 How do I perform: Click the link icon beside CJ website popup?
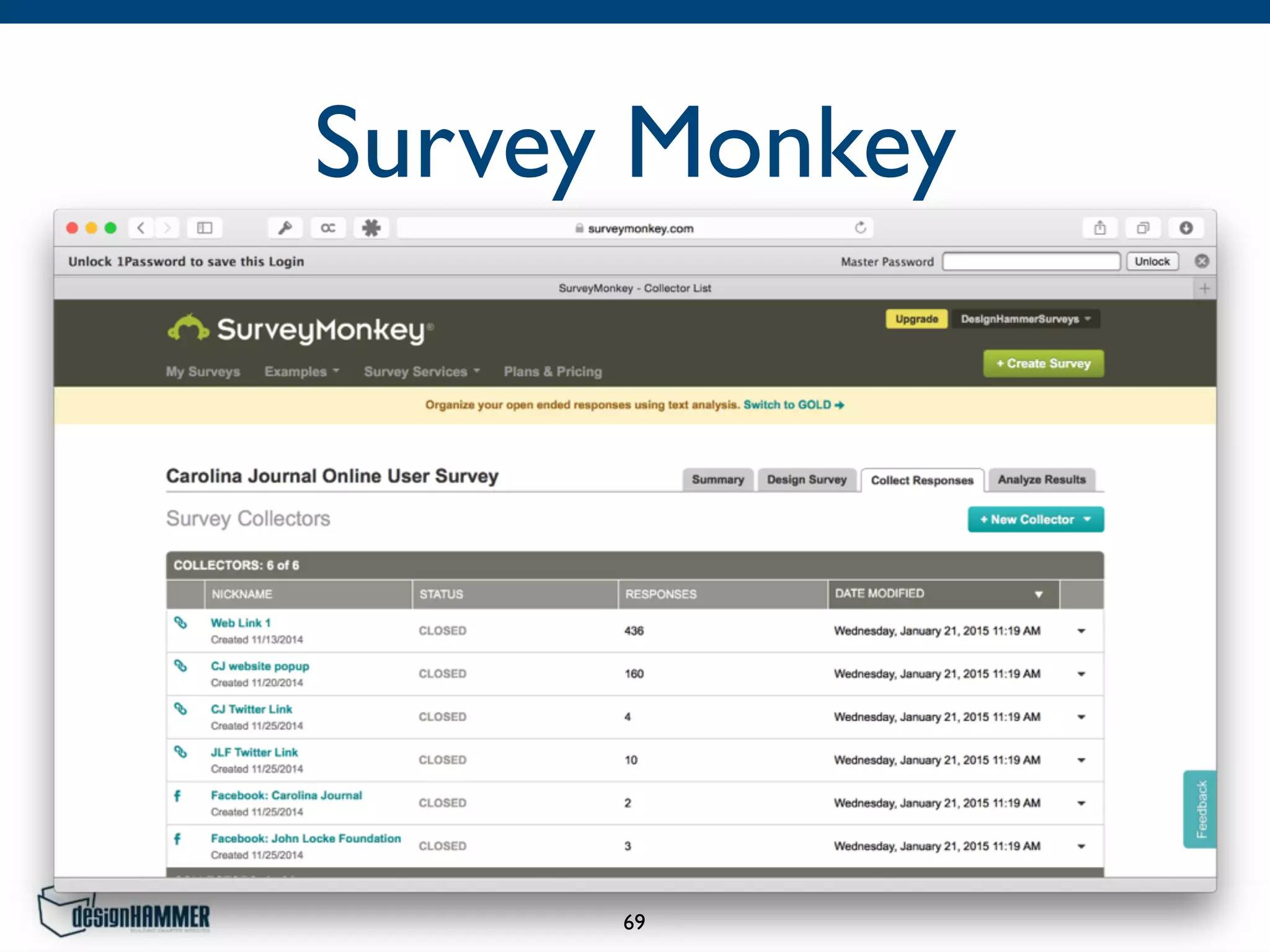pos(180,666)
